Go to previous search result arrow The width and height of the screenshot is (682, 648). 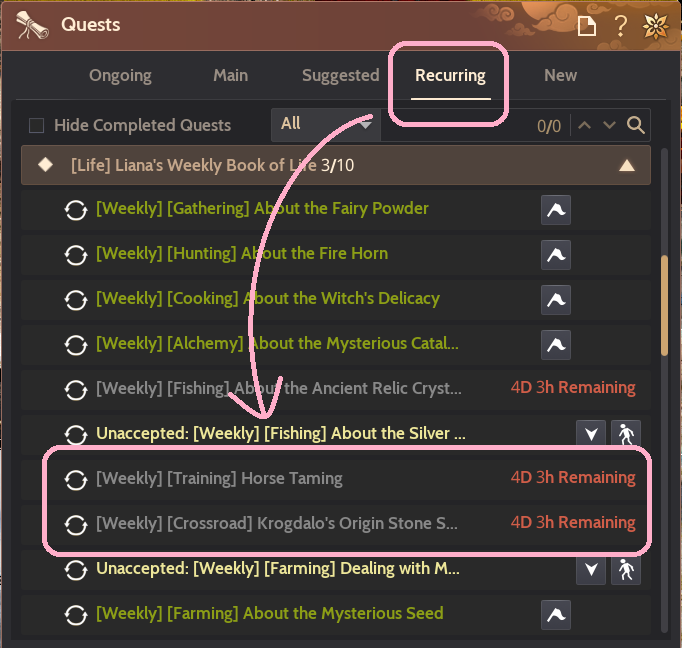[x=585, y=125]
